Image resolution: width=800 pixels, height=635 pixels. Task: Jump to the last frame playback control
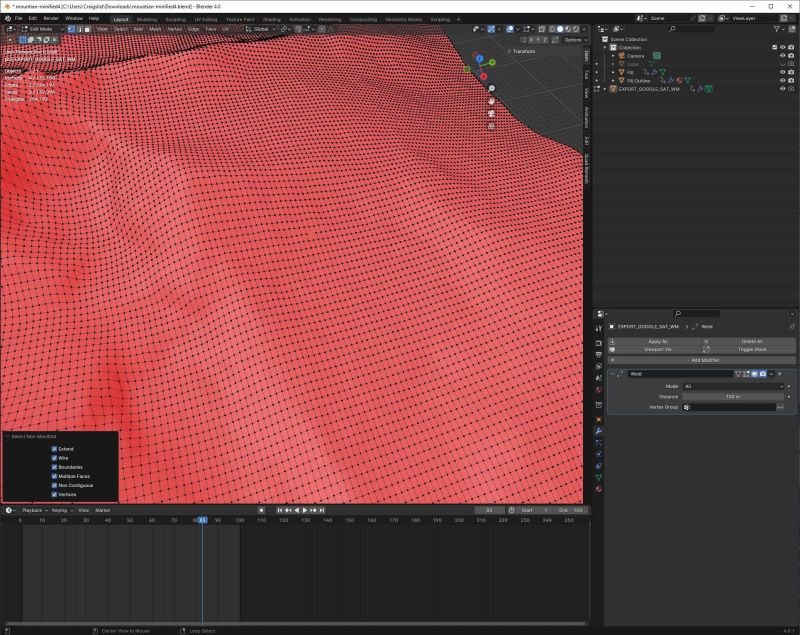click(x=321, y=510)
